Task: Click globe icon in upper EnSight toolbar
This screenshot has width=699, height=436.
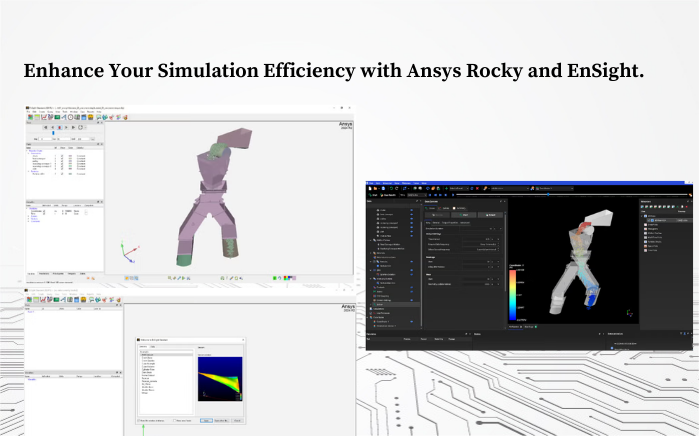Action: point(105,117)
